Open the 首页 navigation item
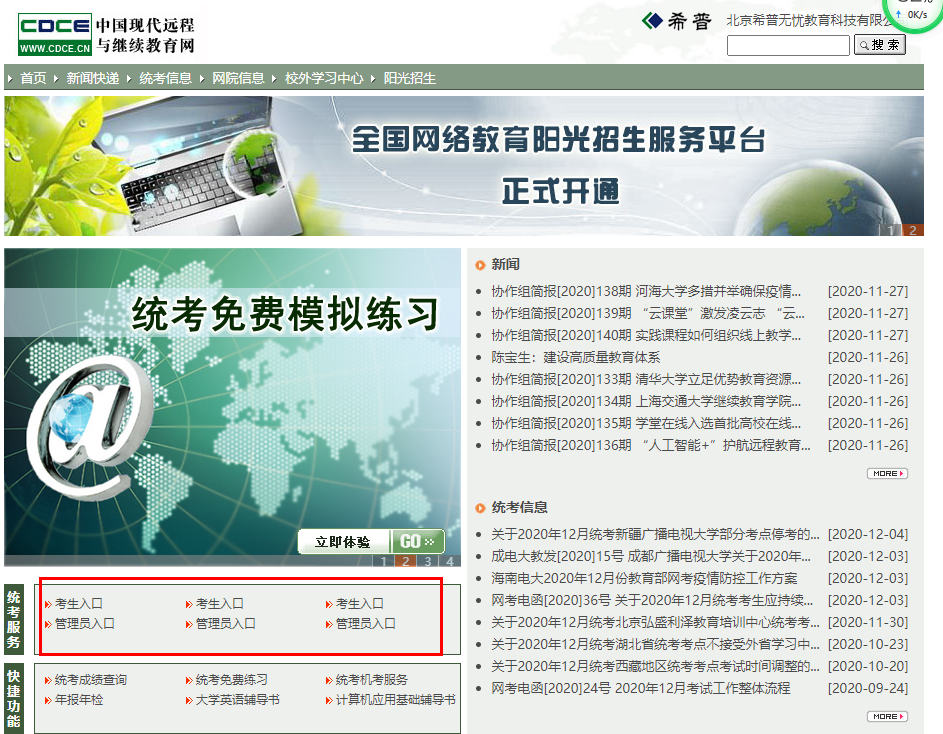The height and width of the screenshot is (734, 943). pyautogui.click(x=33, y=78)
